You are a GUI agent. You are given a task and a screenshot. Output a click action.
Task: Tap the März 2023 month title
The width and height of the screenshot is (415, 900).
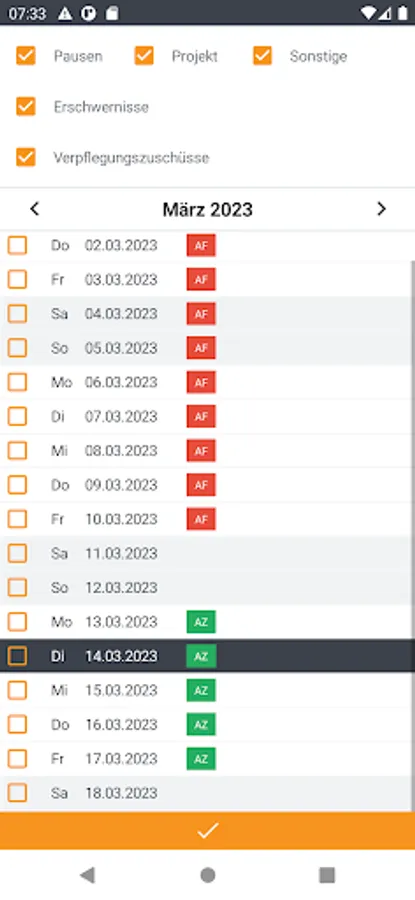[x=207, y=210]
